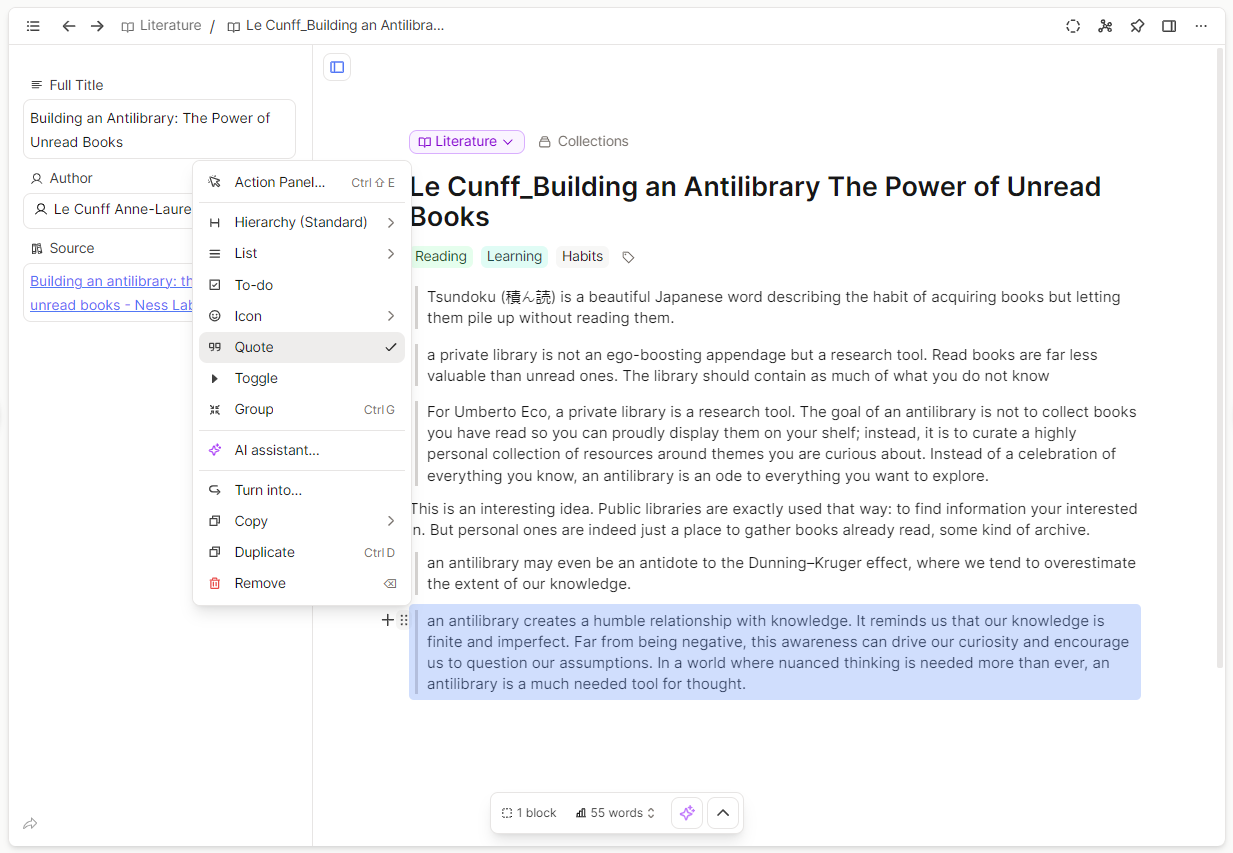Viewport: 1233px width, 853px height.
Task: Click the 'a private library is not' quote
Action: 774,365
